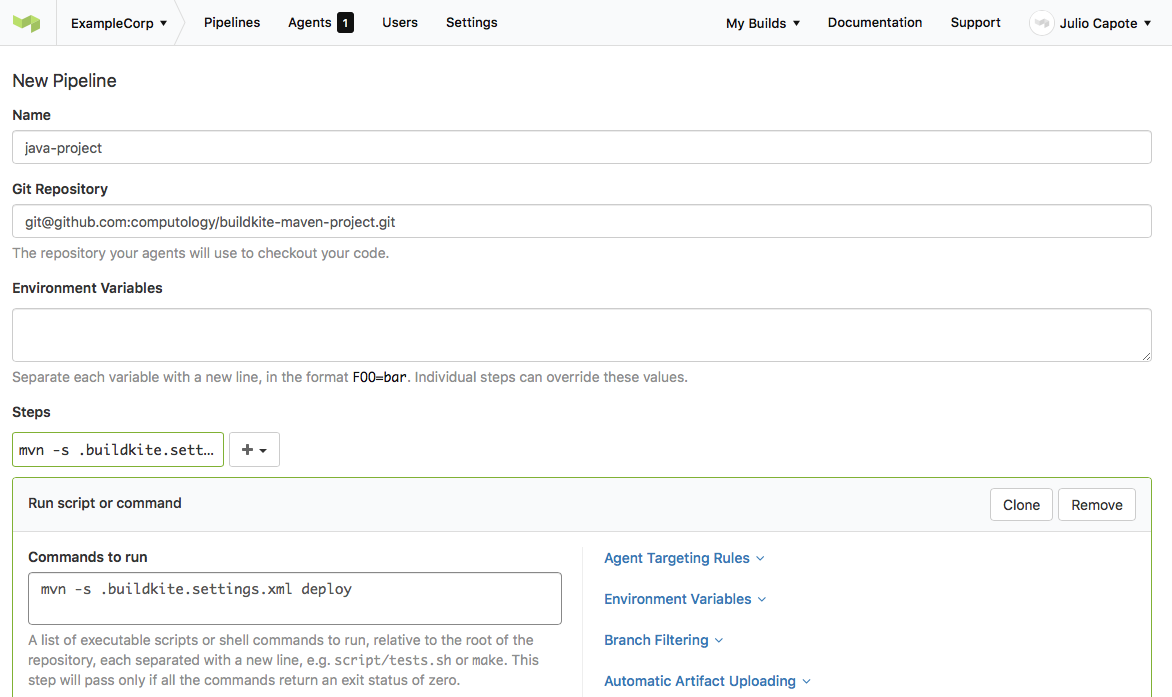Image resolution: width=1172 pixels, height=697 pixels.
Task: Go to the Pipelines page
Action: click(x=232, y=22)
